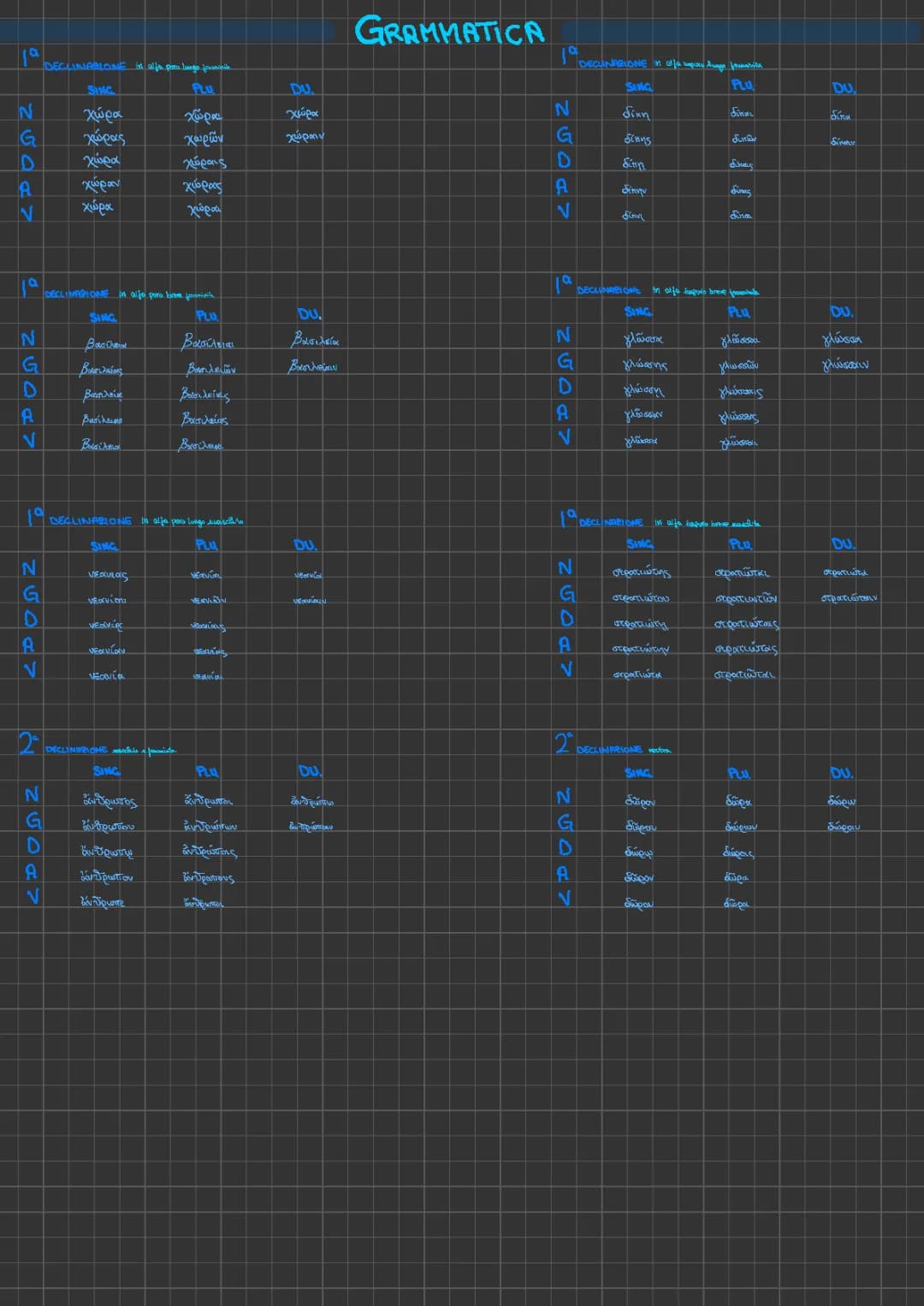Select the 2ª DECLINAZIONE neutro heading
This screenshot has height=1306, width=924.
point(613,745)
